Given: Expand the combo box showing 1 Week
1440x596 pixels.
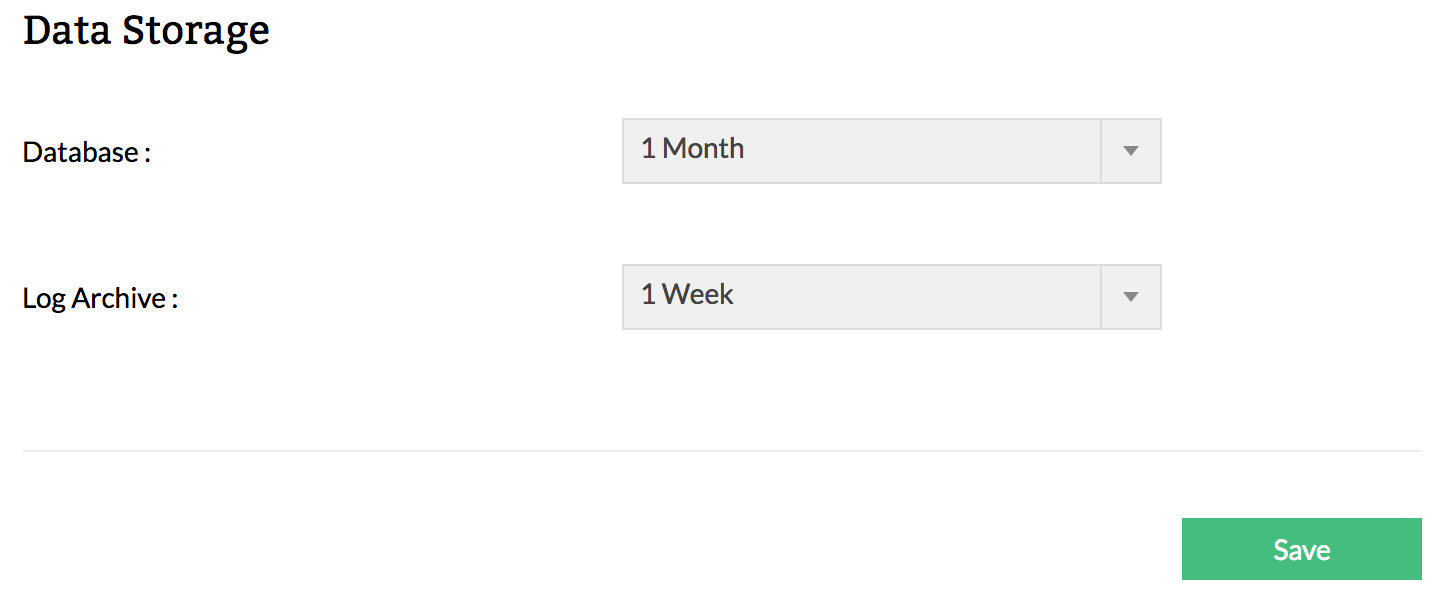Looking at the screenshot, I should (x=890, y=297).
